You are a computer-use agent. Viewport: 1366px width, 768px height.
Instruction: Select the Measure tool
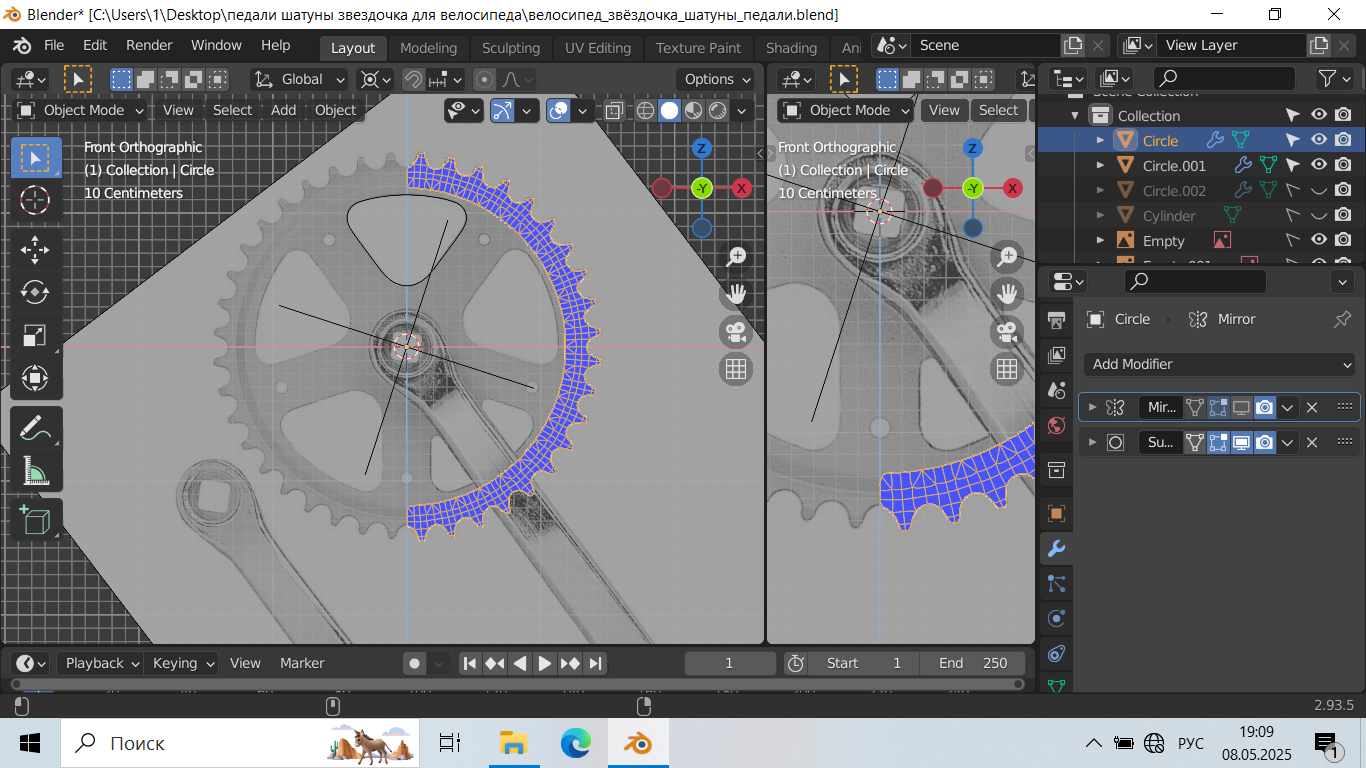tap(35, 470)
